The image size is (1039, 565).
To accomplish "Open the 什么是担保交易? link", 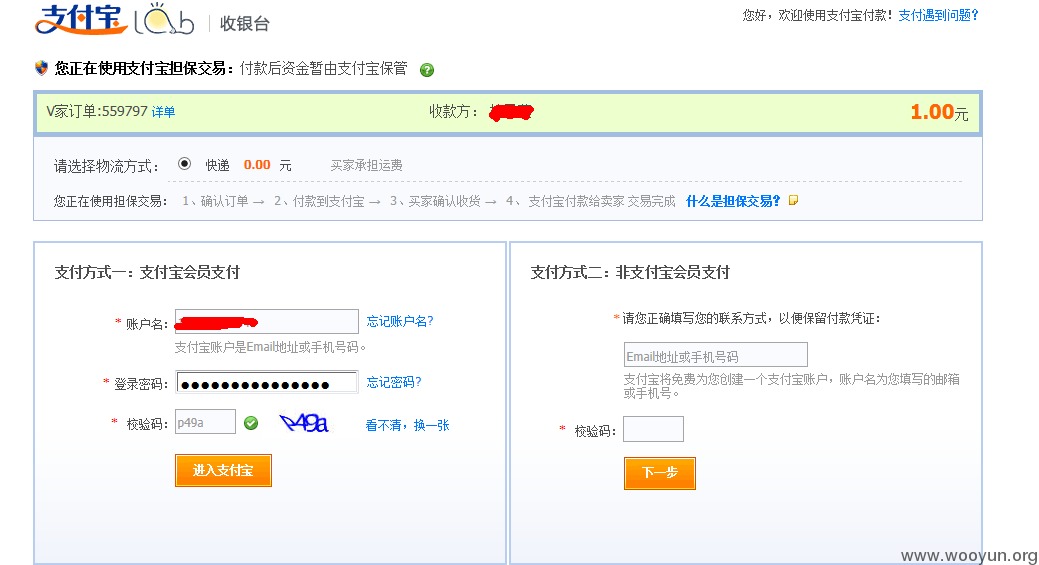I will (x=733, y=201).
